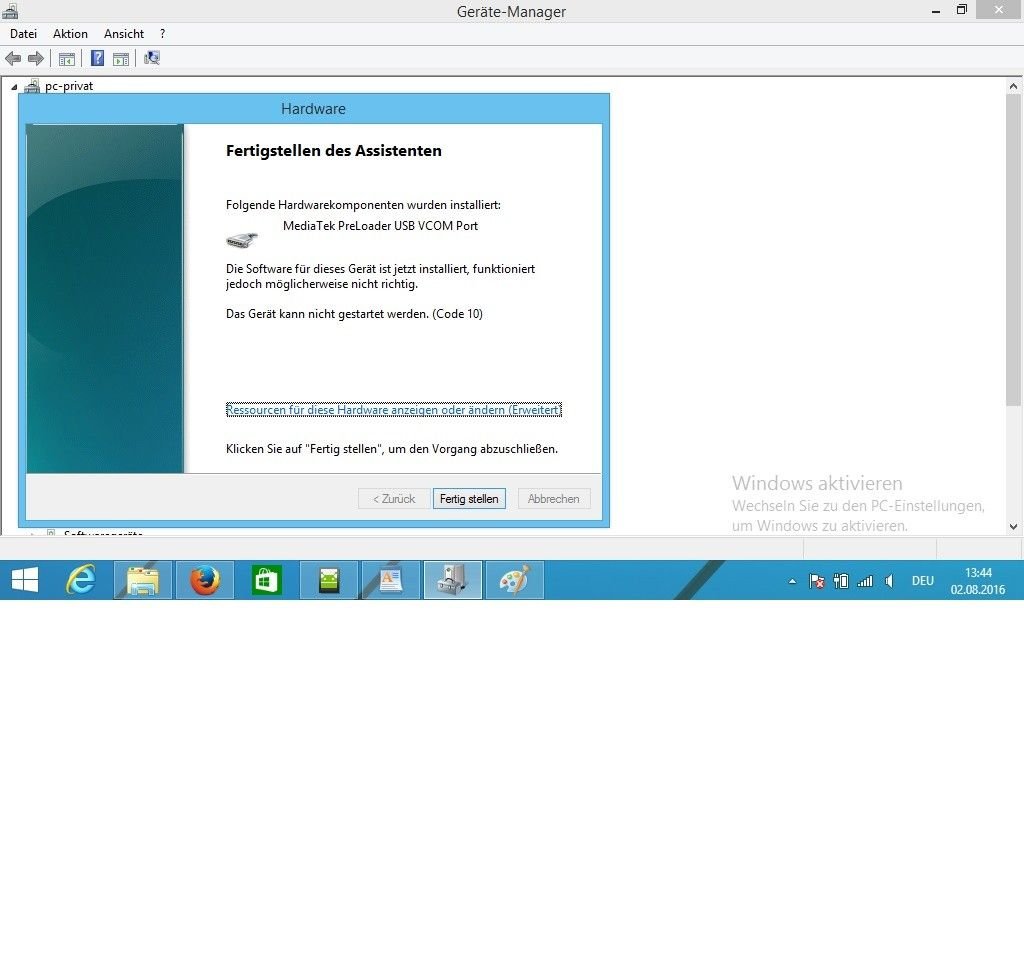Image resolution: width=1024 pixels, height=960 pixels.
Task: Open File Explorer from the taskbar
Action: pos(143,580)
